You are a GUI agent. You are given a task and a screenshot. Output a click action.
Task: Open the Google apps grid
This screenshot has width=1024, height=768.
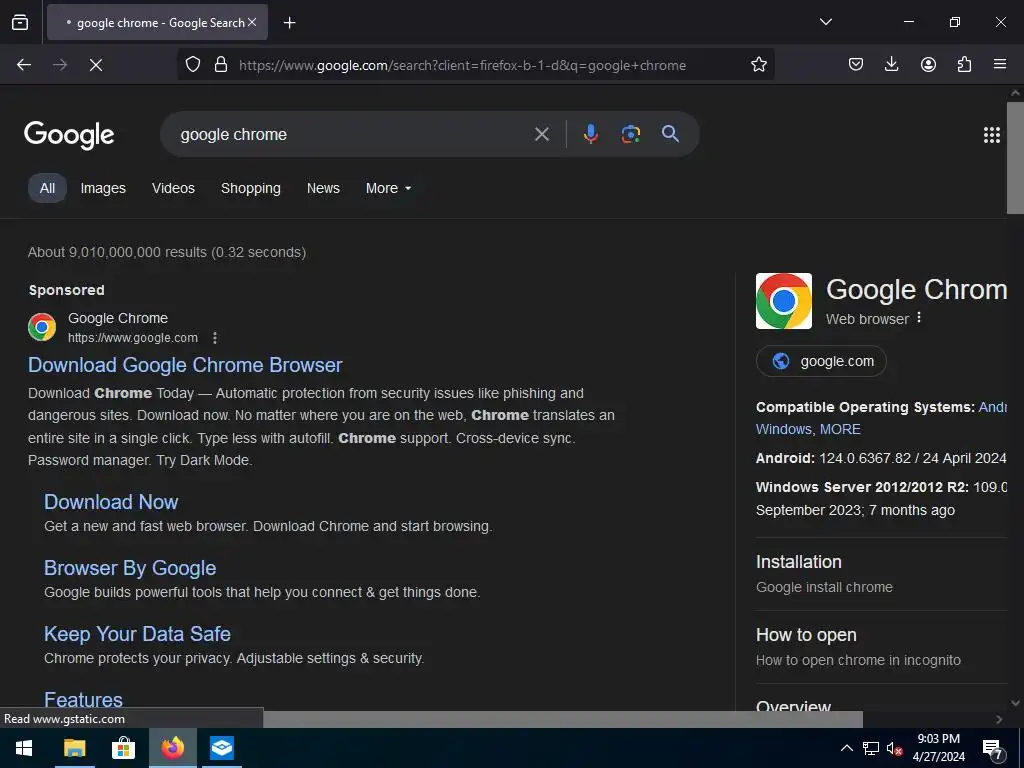click(x=991, y=135)
